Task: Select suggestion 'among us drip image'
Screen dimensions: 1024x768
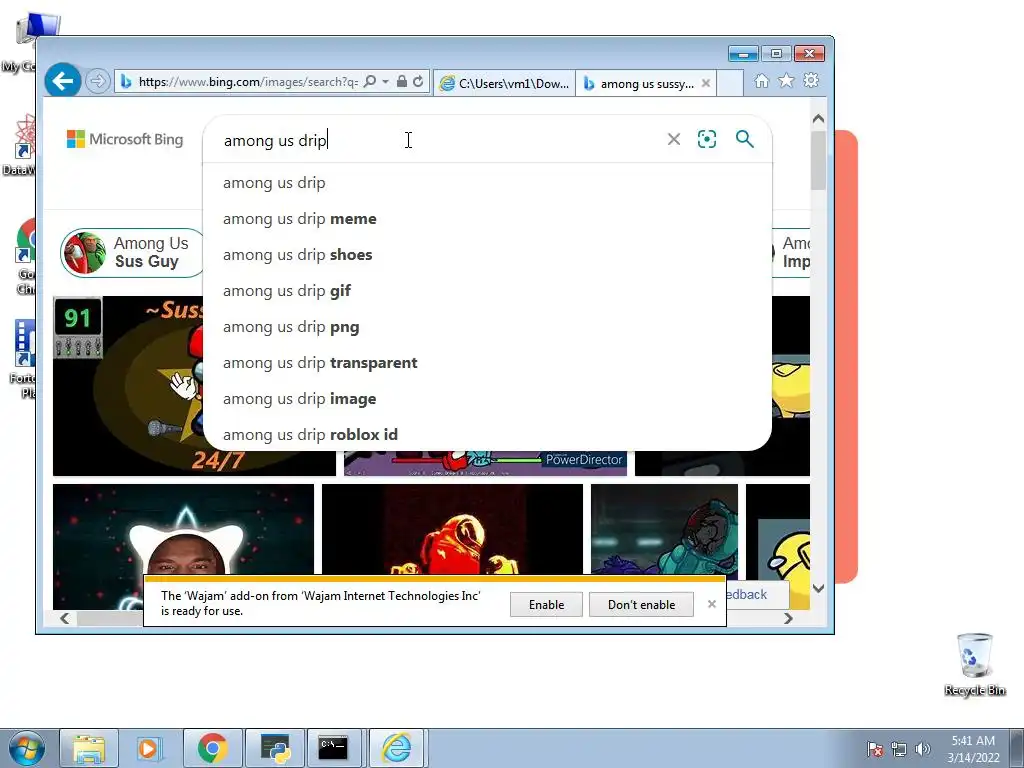Action: pyautogui.click(x=487, y=398)
